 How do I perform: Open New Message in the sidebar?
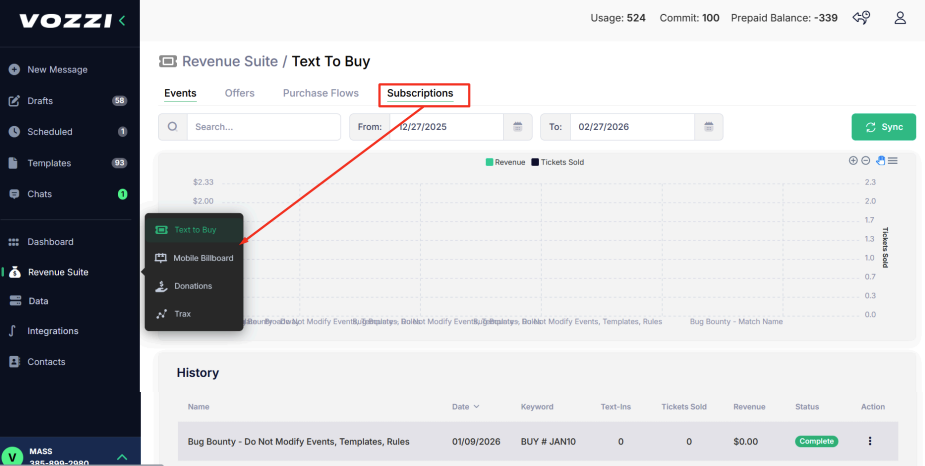[x=57, y=70]
